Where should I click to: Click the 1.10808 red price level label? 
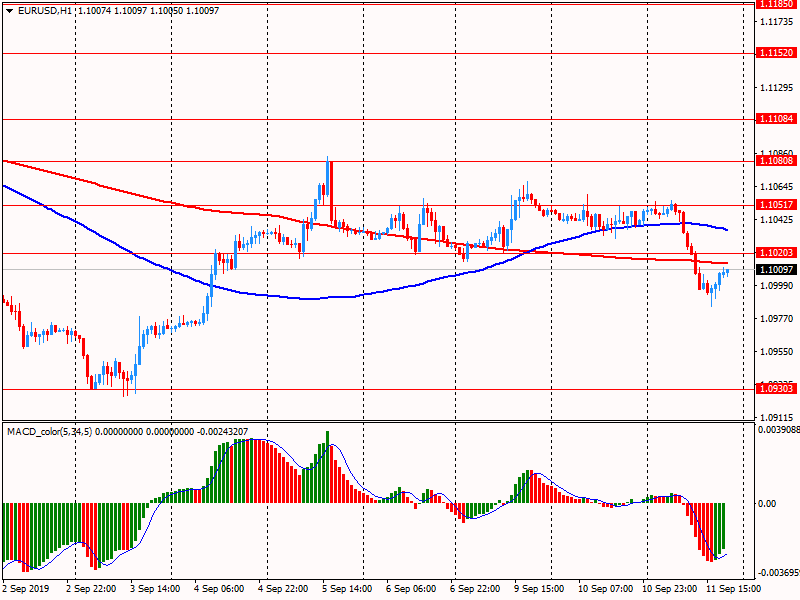(x=777, y=161)
